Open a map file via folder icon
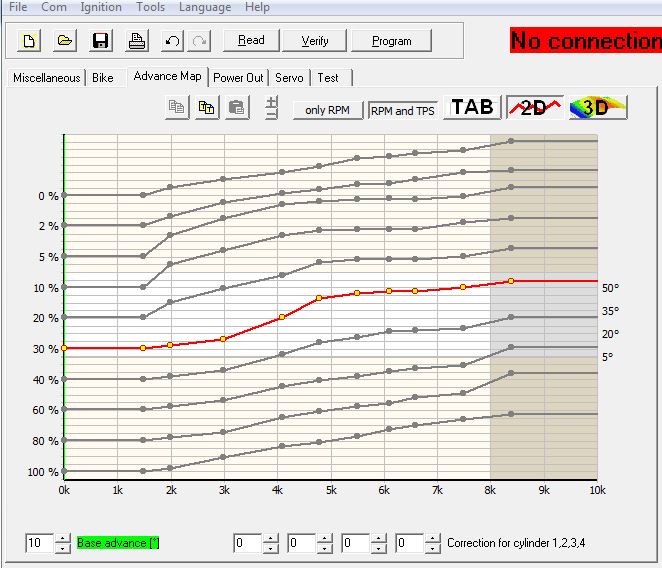The image size is (662, 568). tap(65, 41)
